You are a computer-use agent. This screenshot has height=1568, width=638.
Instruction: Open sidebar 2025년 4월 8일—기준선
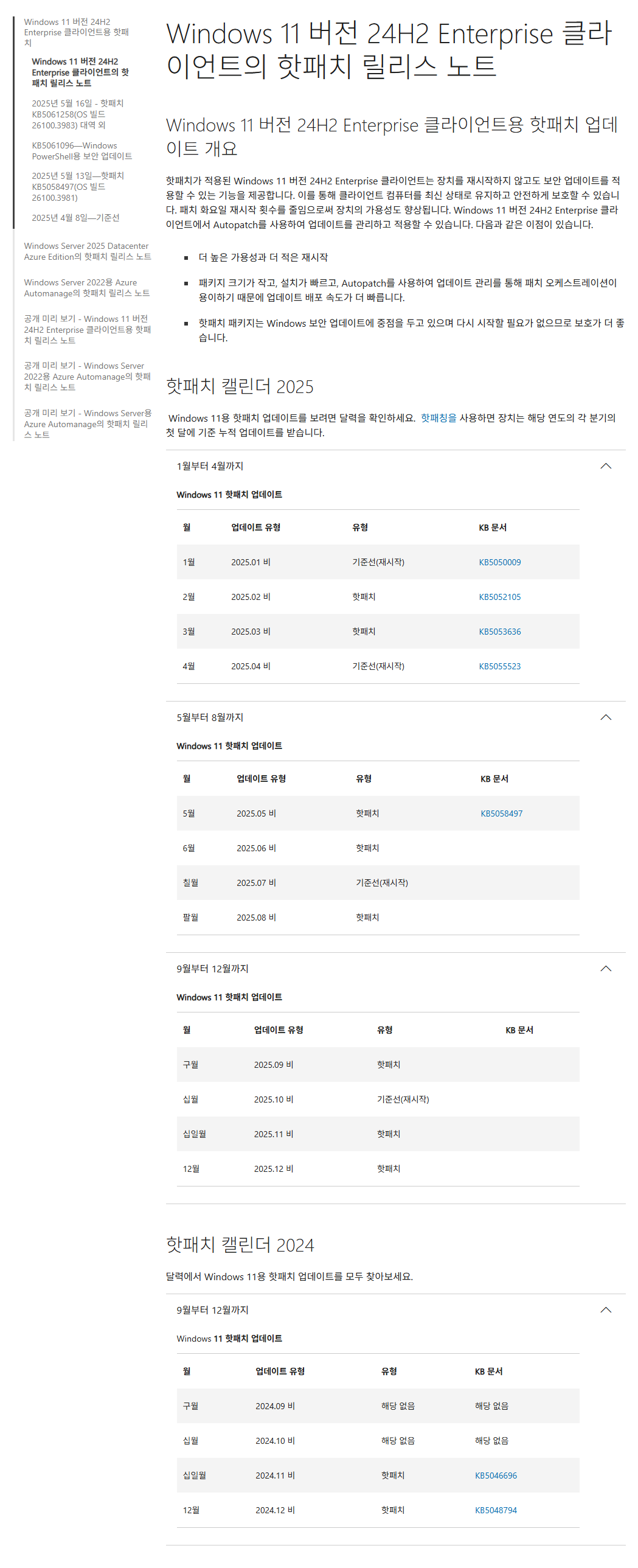coord(75,218)
